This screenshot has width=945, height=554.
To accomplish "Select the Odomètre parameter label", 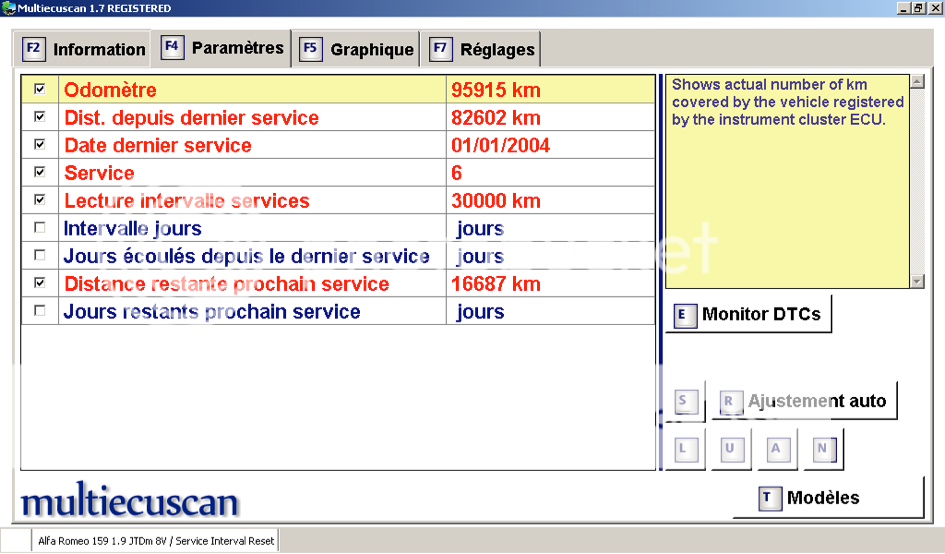I will click(110, 90).
